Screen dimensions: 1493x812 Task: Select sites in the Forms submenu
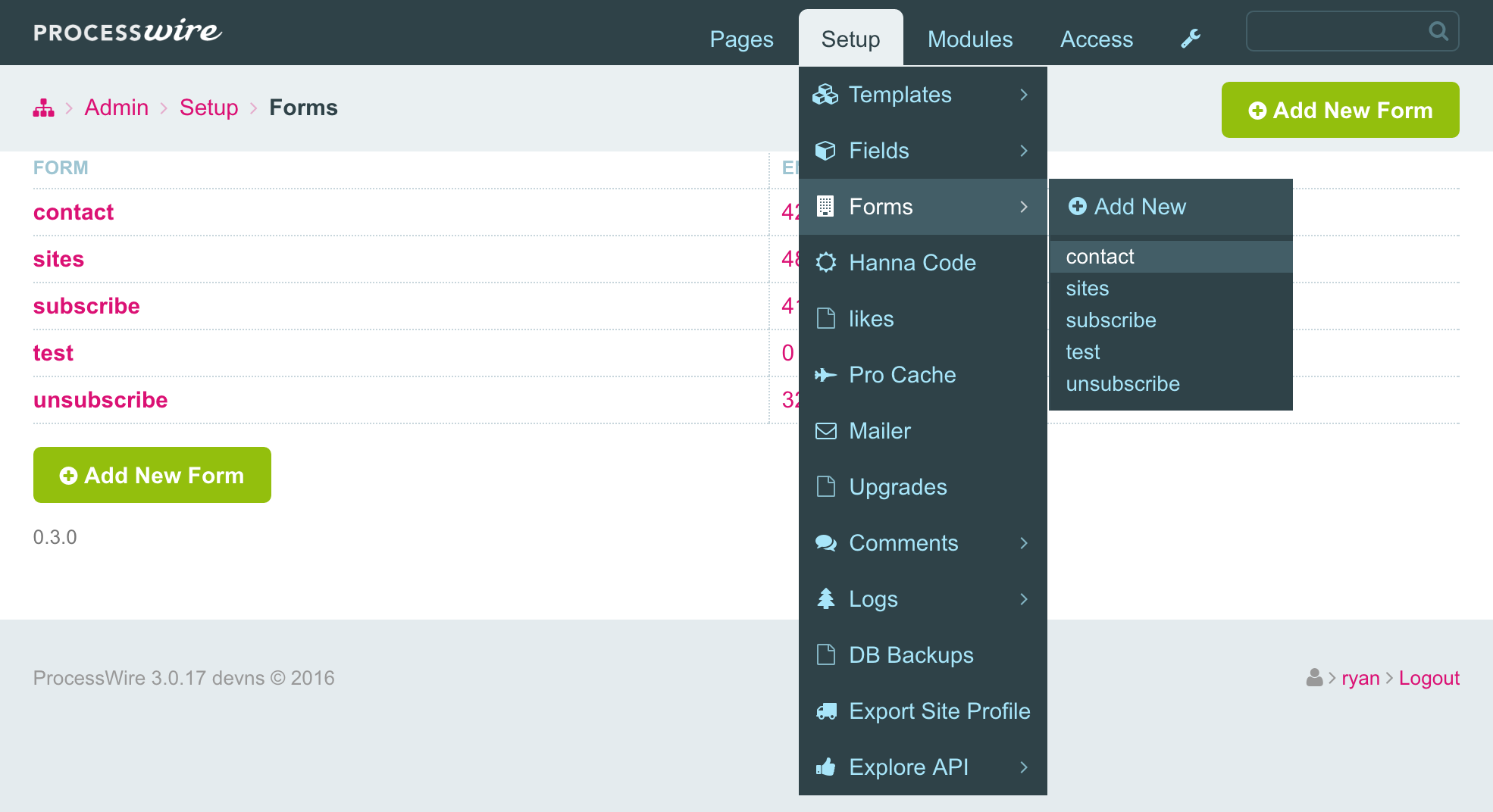(1171, 289)
